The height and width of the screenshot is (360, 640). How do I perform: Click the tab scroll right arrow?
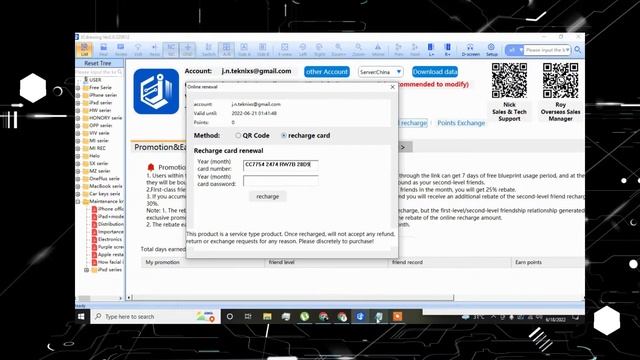pyautogui.click(x=403, y=147)
